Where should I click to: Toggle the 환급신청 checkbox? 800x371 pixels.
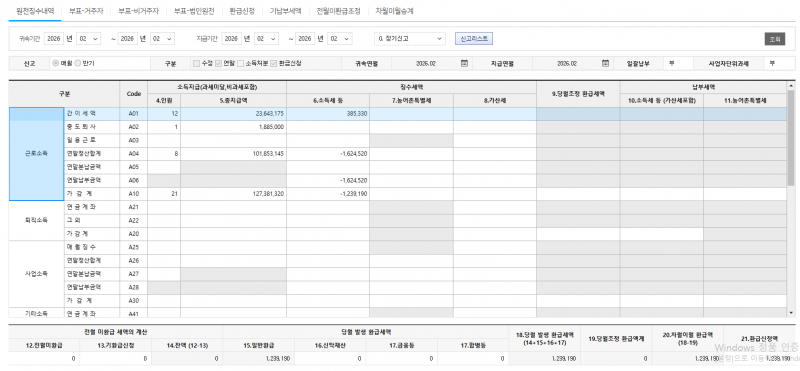click(274, 63)
